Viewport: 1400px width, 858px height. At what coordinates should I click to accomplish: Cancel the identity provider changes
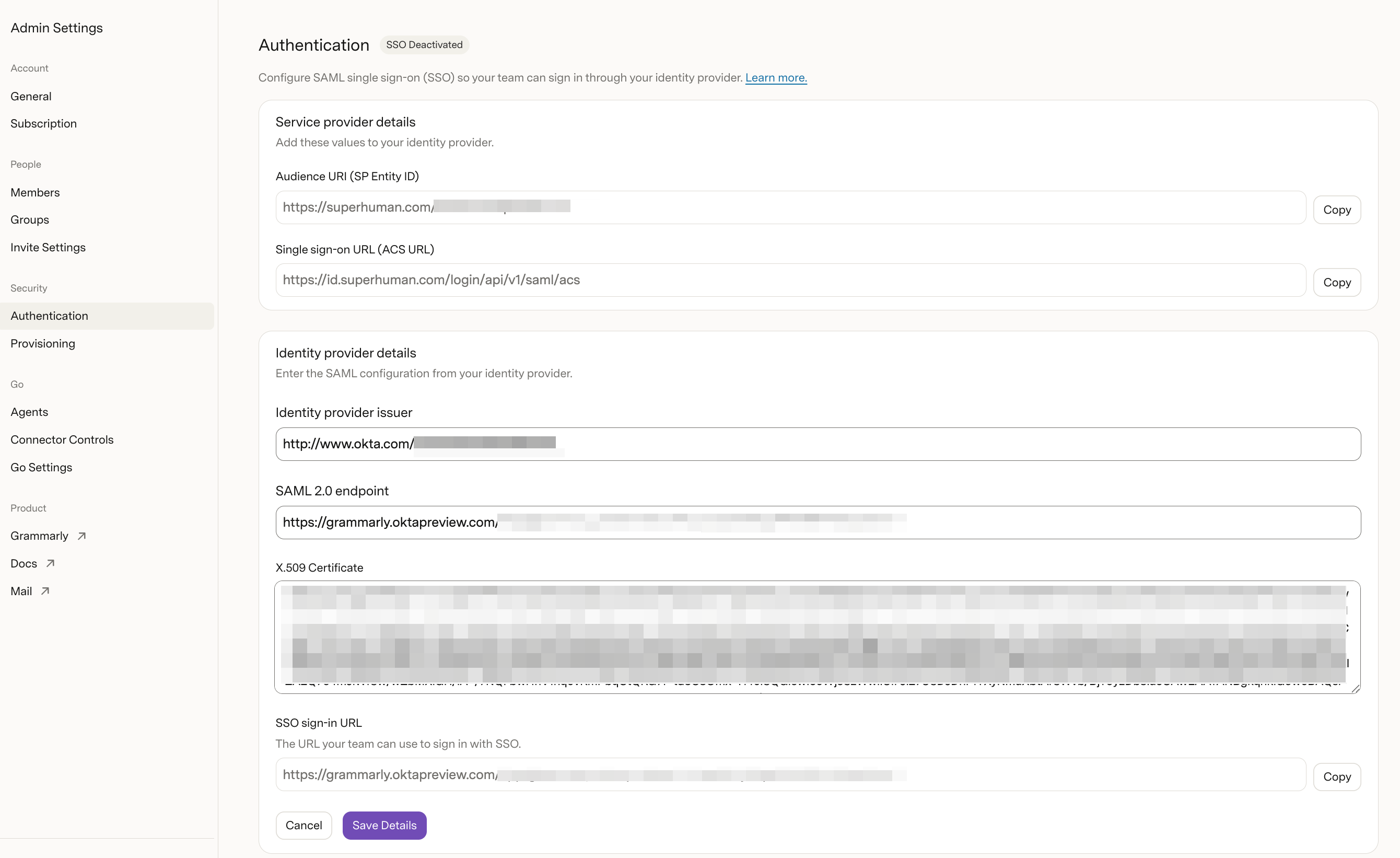coord(304,825)
